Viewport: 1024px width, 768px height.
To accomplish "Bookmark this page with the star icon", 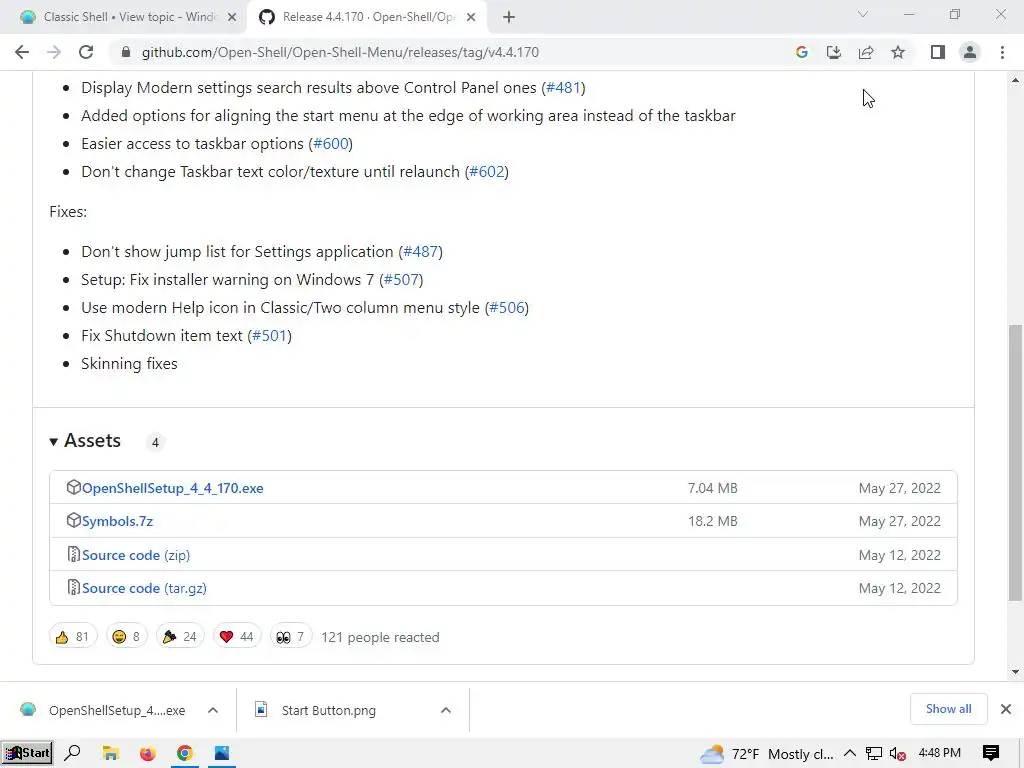I will [x=898, y=52].
